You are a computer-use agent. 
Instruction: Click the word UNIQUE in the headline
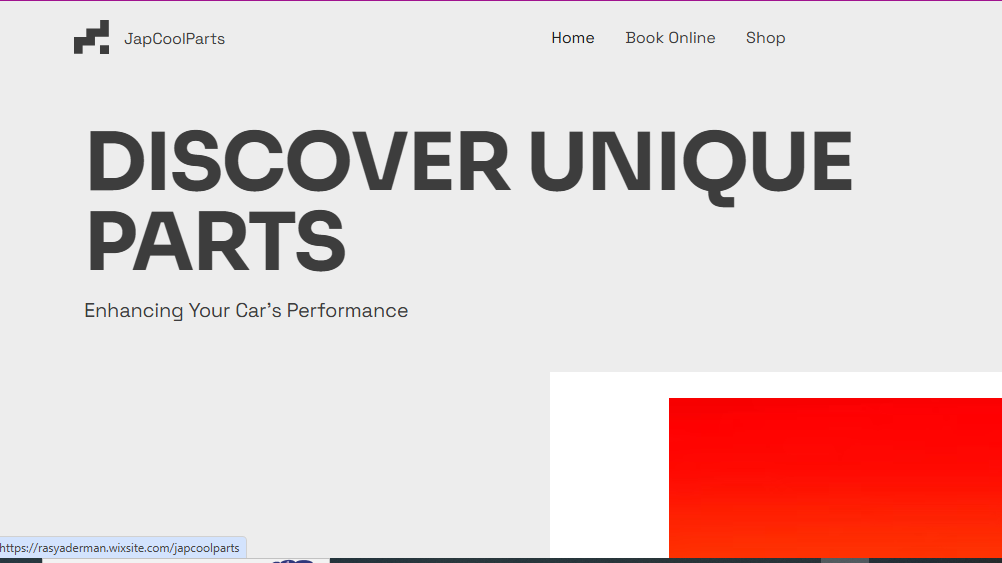pos(690,163)
